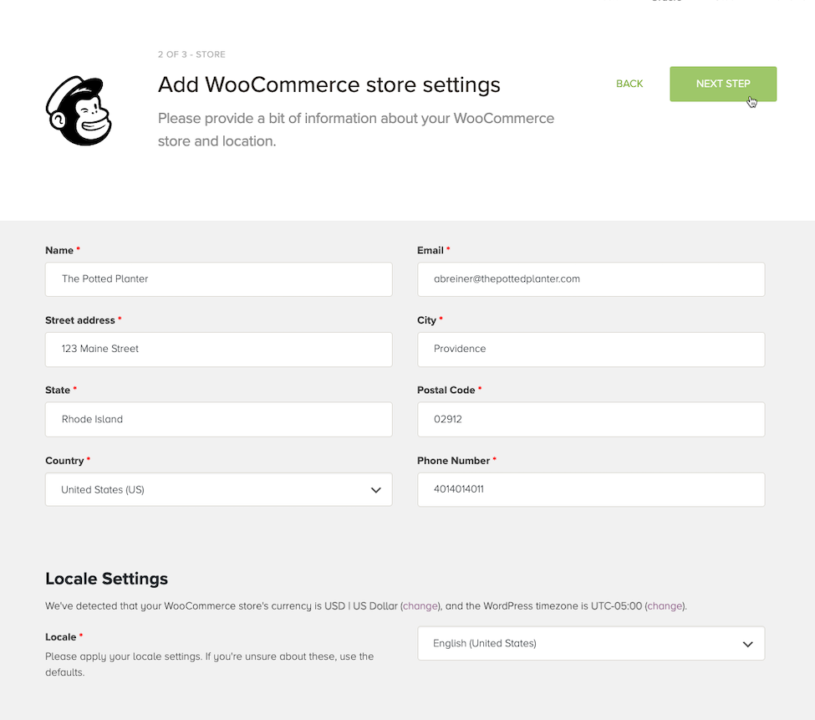Click the Add WooCommerce store settings heading
The width and height of the screenshot is (815, 720).
[x=328, y=85]
